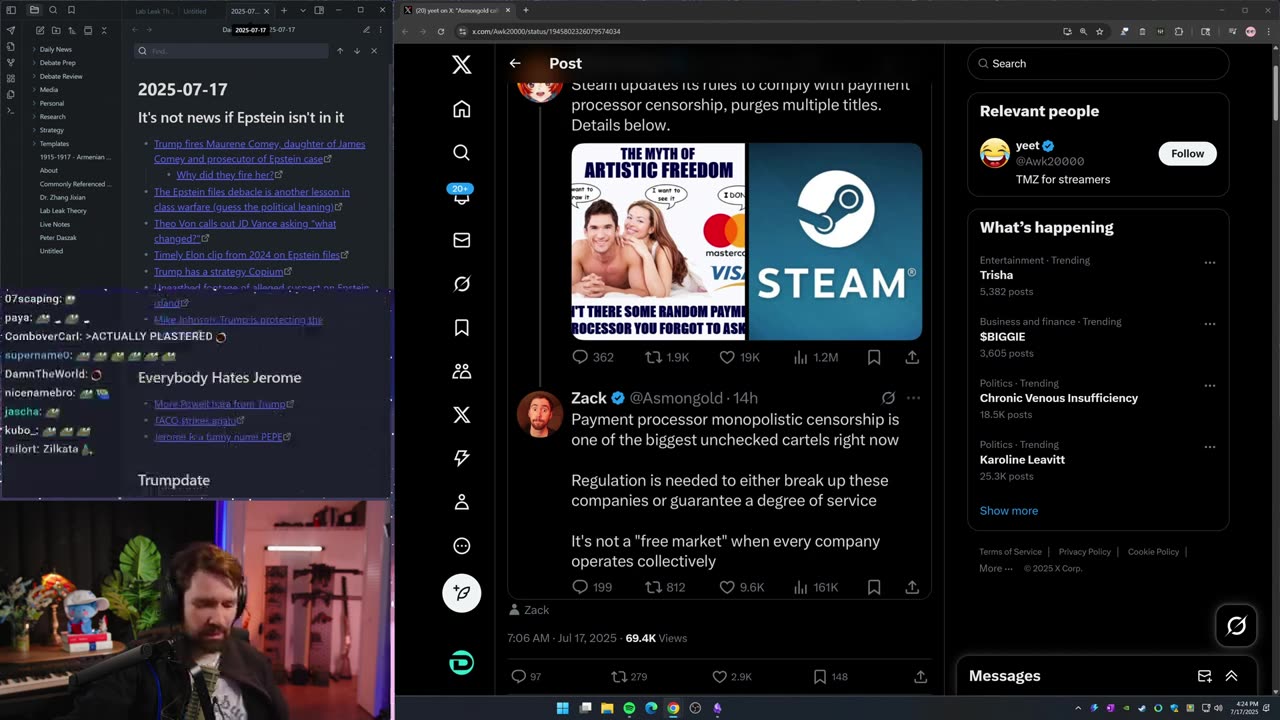Open X Notifications bell with 20+ badge
This screenshot has width=1280, height=720.
click(x=461, y=195)
